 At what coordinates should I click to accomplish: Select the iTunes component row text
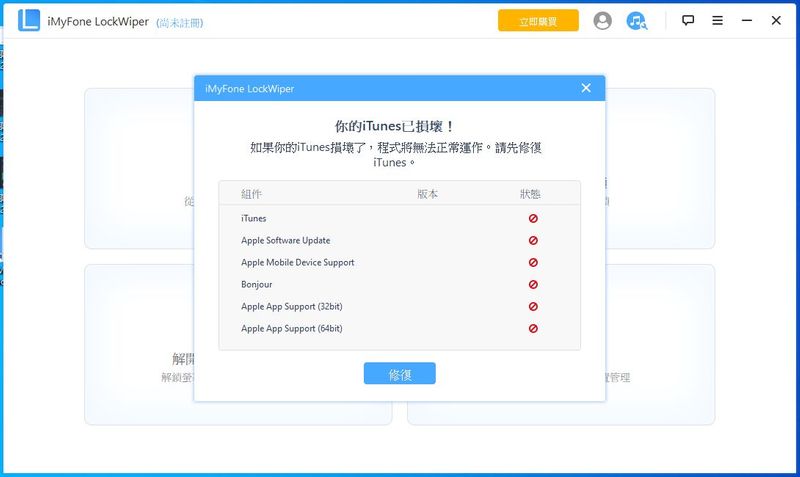coord(254,218)
